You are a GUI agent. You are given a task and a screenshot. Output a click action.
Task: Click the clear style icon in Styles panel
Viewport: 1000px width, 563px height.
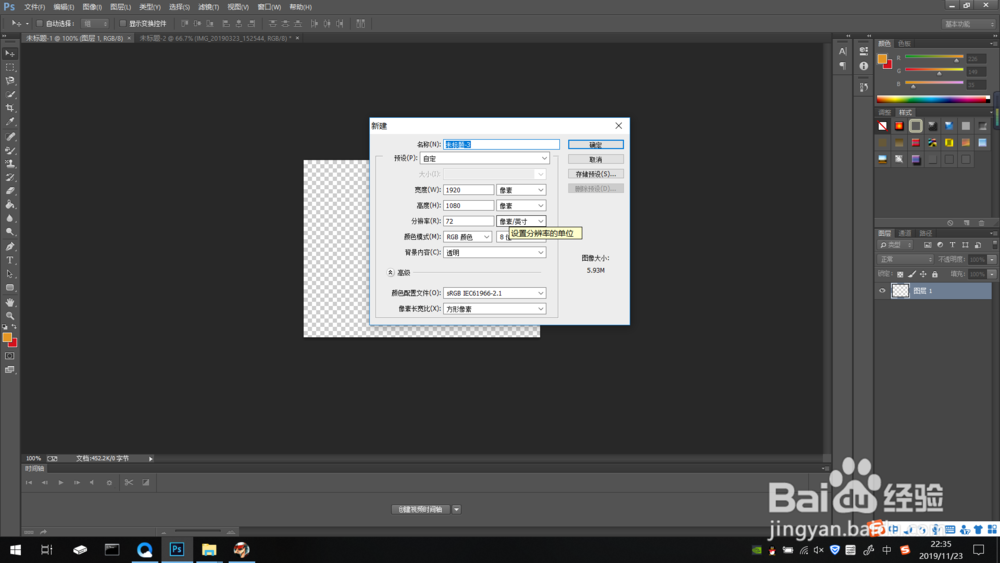[x=950, y=223]
